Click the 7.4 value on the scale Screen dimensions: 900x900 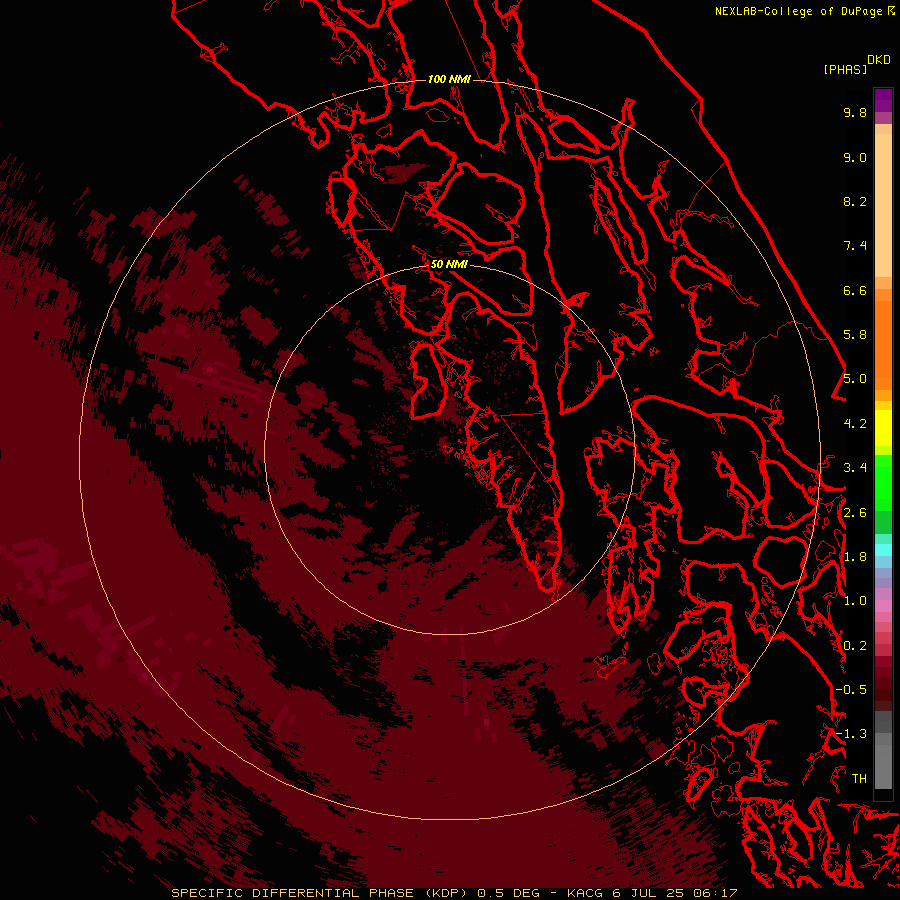[x=855, y=246]
